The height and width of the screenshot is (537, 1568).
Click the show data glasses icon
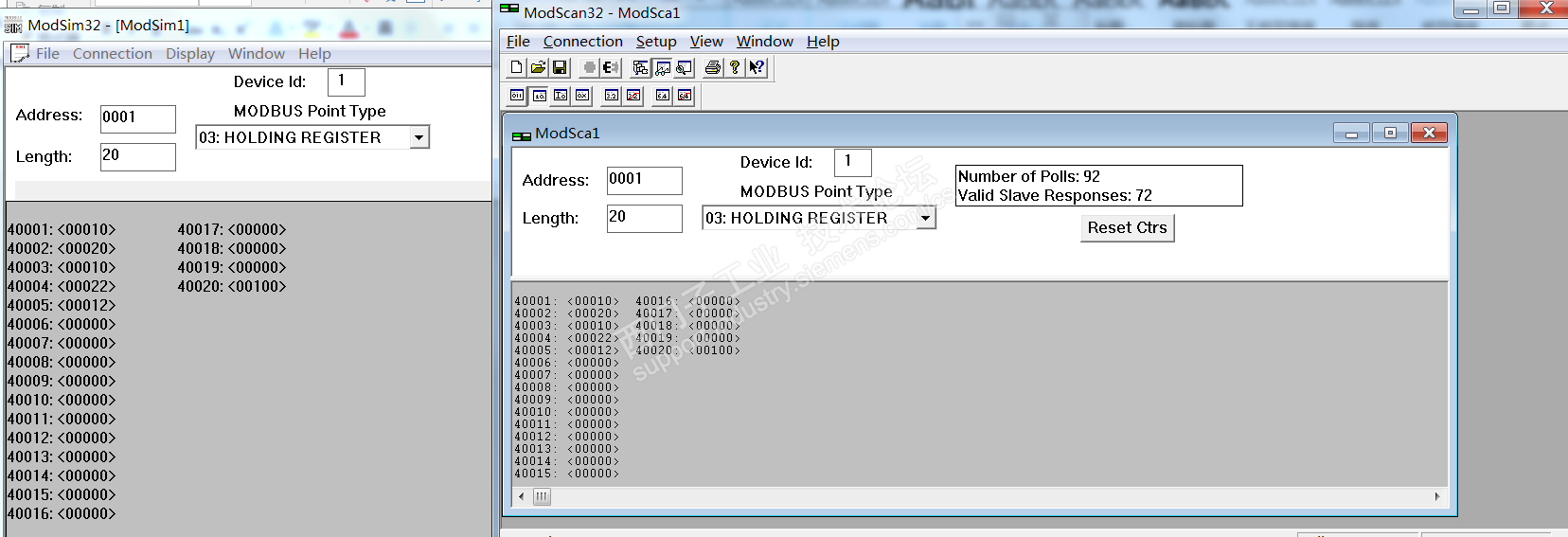pyautogui.click(x=662, y=67)
